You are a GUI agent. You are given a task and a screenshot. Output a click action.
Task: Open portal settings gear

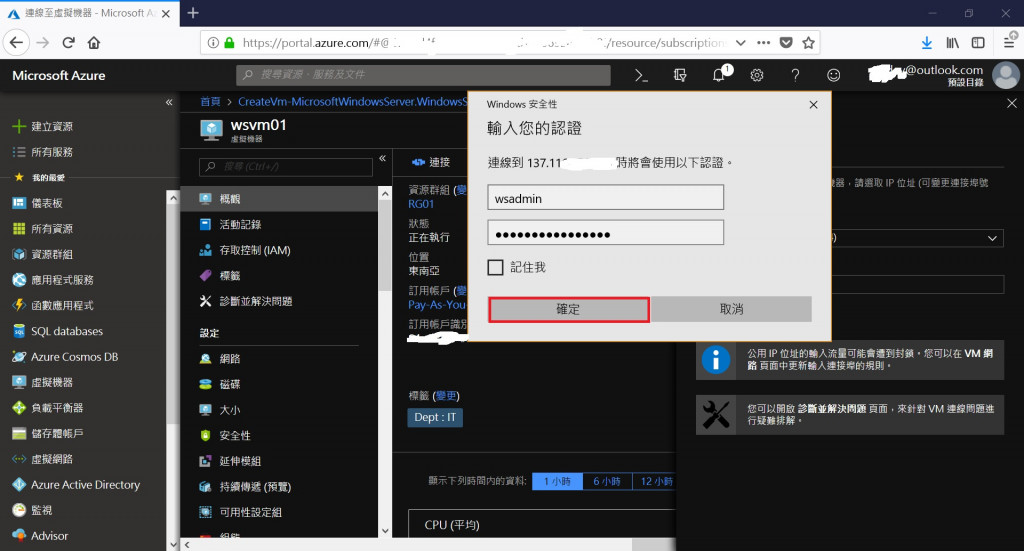757,76
